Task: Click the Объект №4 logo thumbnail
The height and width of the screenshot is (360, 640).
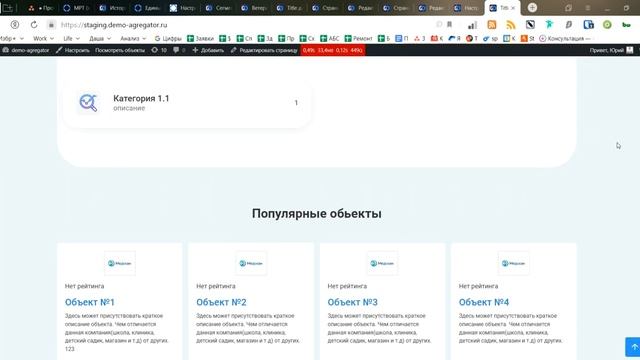Action: pos(513,263)
